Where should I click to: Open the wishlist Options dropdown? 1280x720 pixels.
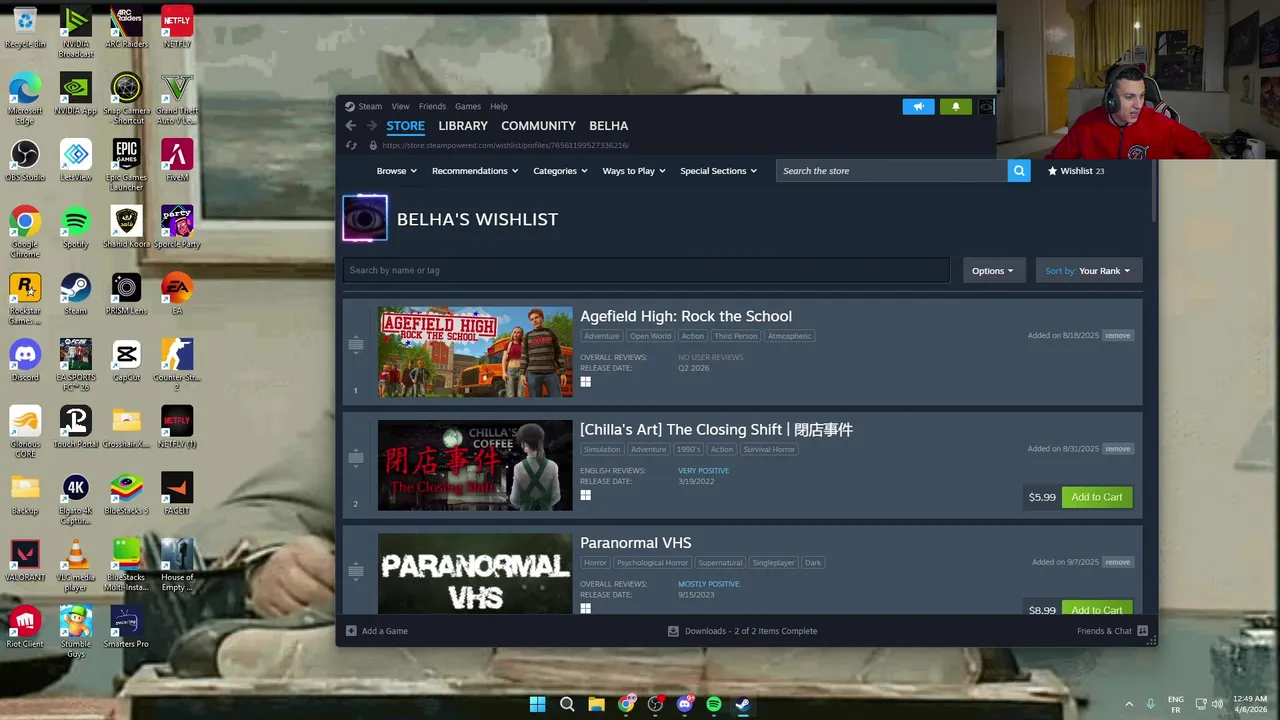point(993,271)
